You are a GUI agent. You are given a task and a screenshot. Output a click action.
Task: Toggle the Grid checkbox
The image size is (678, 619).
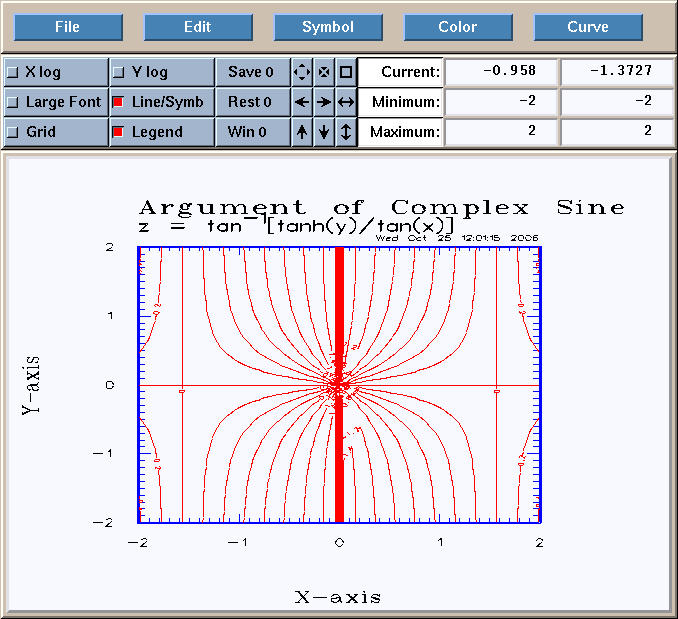12,132
